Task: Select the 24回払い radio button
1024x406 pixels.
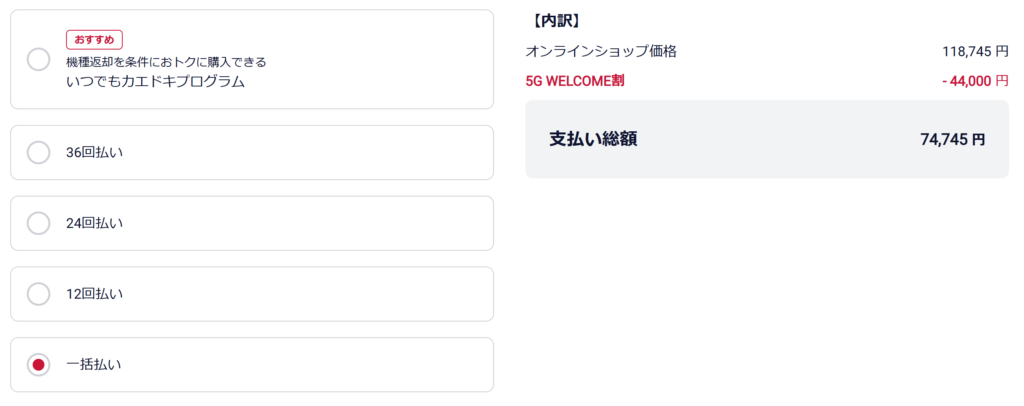Action: coord(38,223)
